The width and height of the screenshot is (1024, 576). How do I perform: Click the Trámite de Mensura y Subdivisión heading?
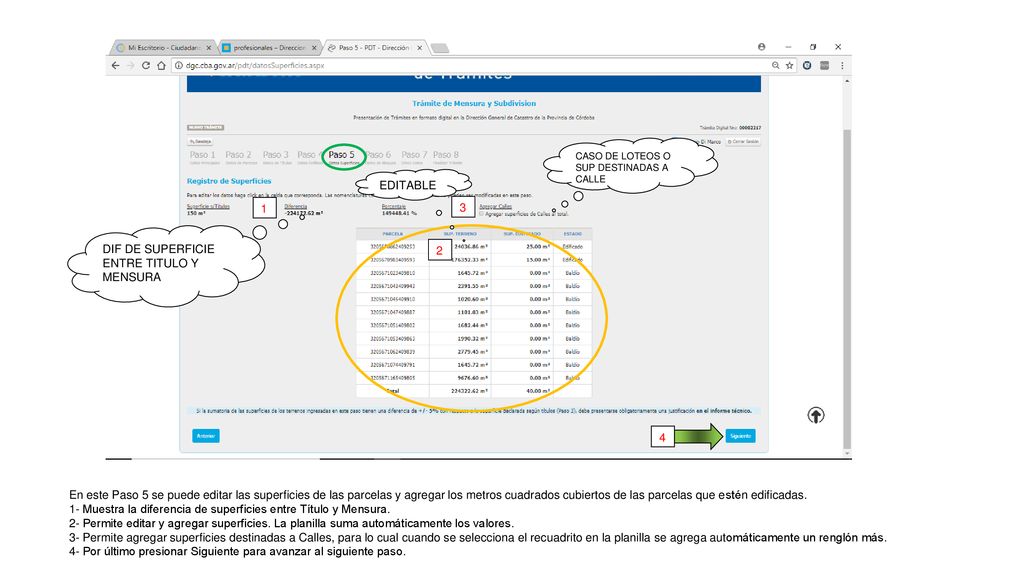tap(473, 103)
